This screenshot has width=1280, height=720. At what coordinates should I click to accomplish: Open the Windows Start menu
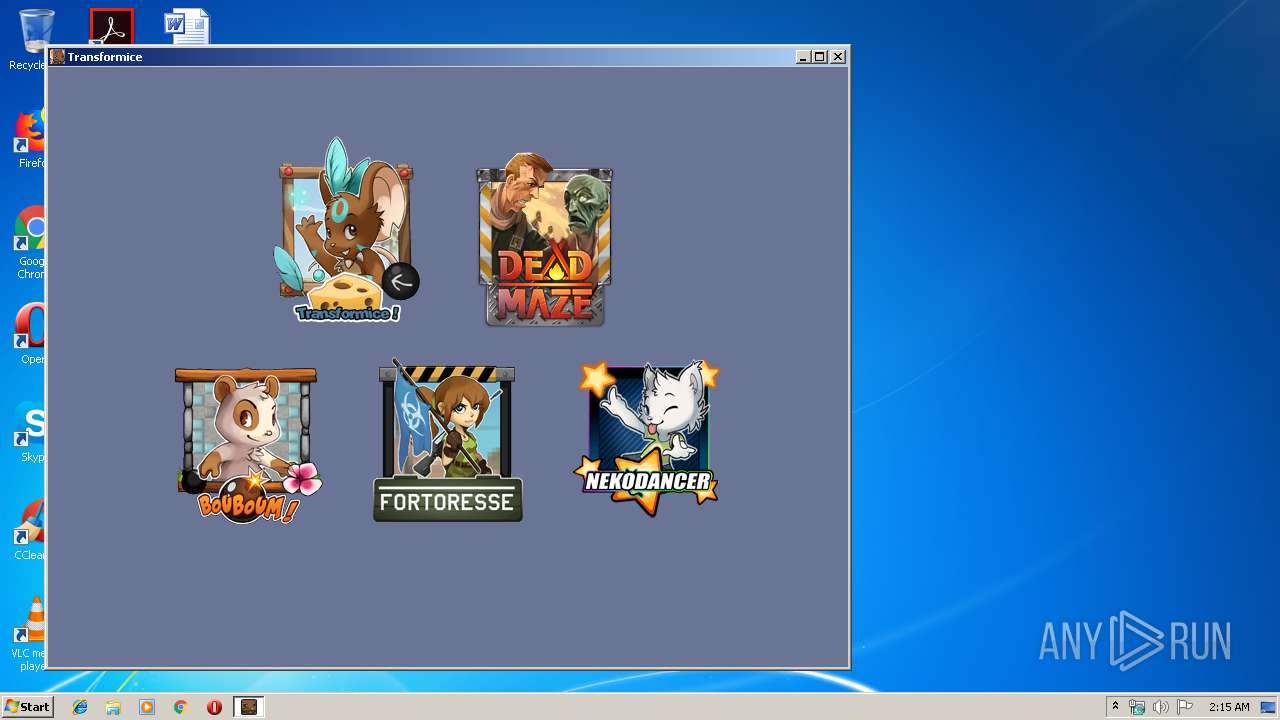tap(27, 707)
